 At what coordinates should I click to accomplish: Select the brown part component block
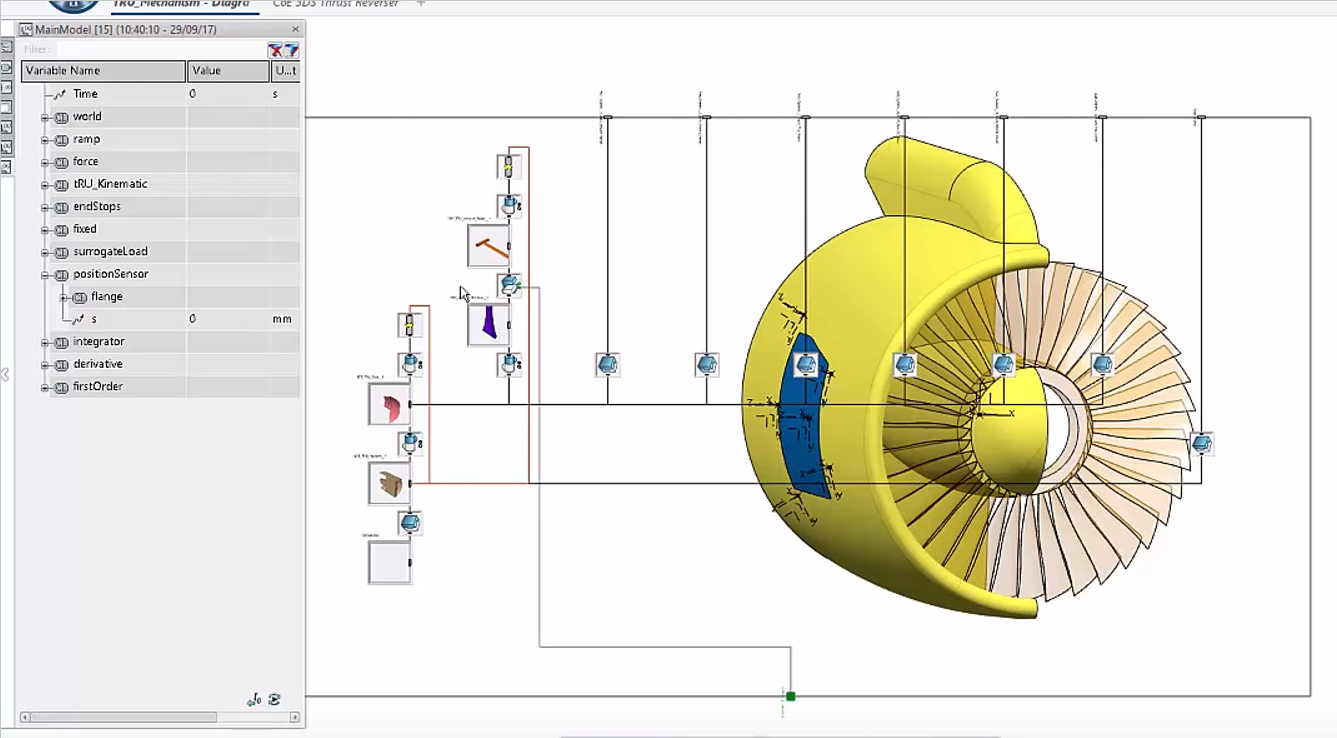coord(389,483)
